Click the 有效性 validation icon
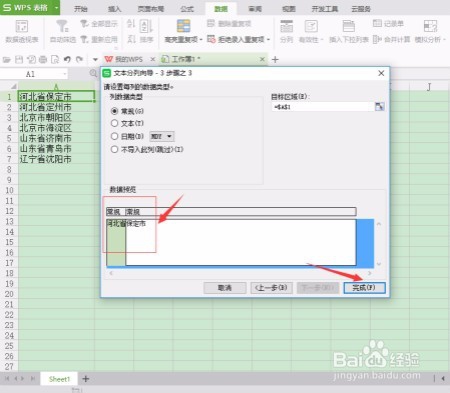 pos(311,26)
